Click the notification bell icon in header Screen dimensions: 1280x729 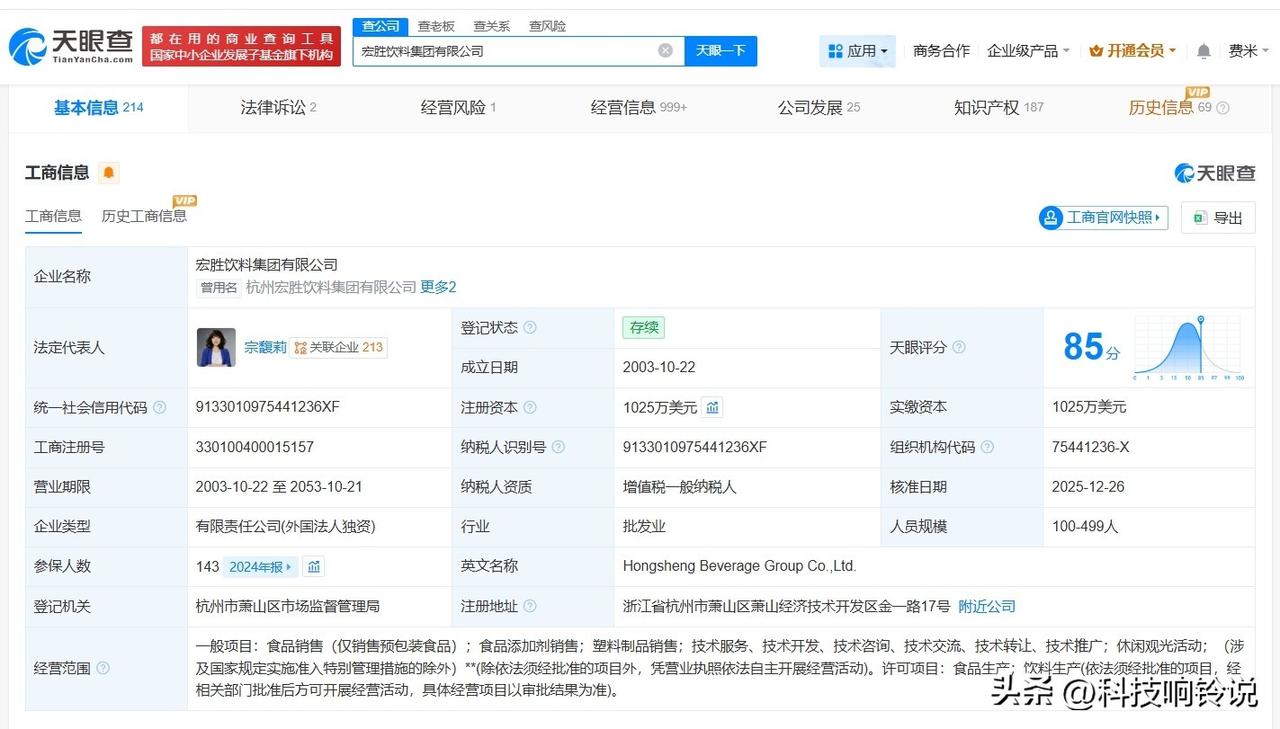[1203, 51]
